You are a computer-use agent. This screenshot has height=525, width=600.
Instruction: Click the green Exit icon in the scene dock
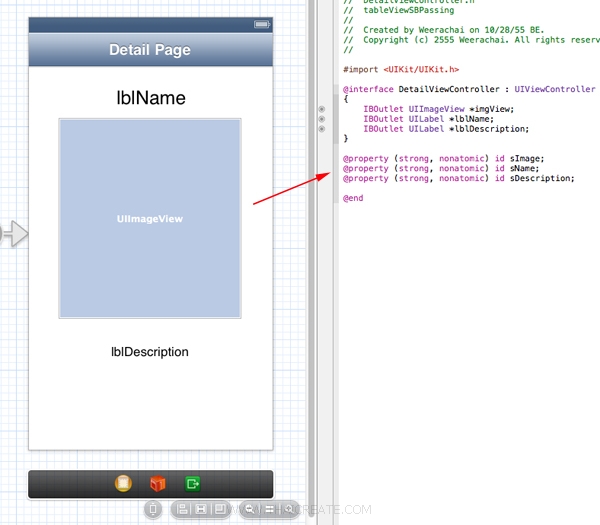click(192, 484)
